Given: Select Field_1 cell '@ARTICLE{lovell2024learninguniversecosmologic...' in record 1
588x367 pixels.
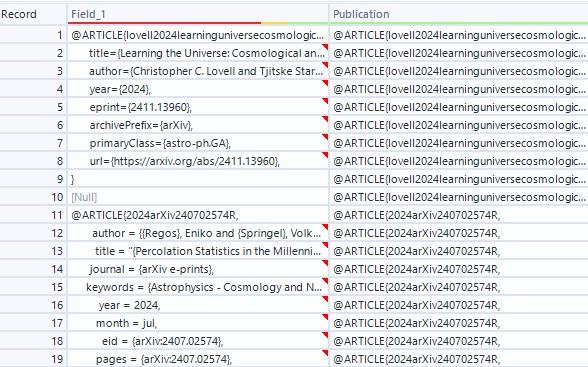Looking at the screenshot, I should pyautogui.click(x=198, y=35).
